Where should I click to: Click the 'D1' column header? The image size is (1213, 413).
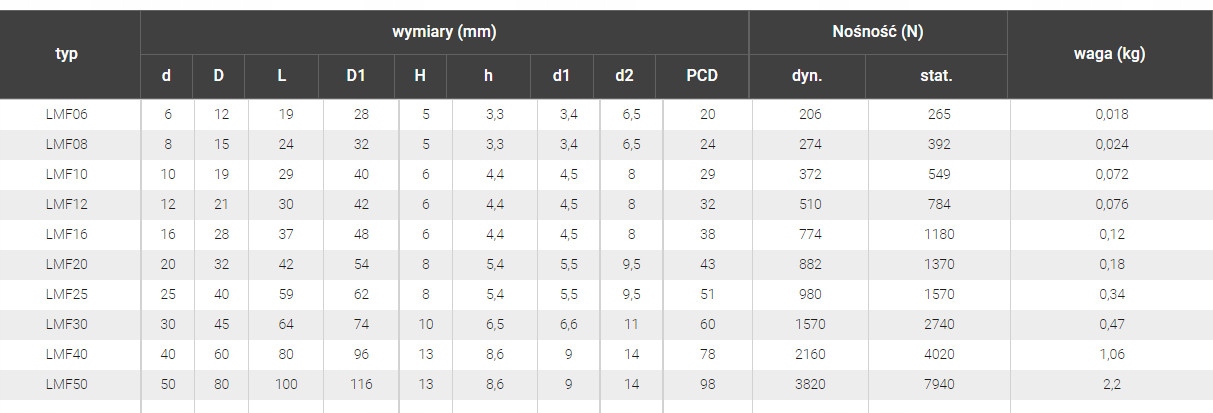pyautogui.click(x=356, y=76)
